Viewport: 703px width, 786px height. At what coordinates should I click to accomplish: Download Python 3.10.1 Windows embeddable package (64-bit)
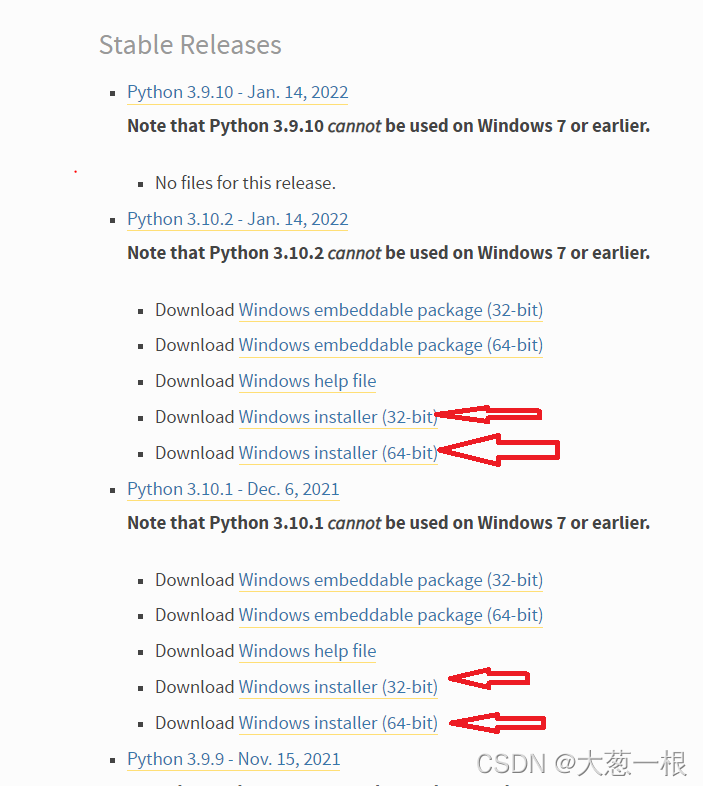391,615
